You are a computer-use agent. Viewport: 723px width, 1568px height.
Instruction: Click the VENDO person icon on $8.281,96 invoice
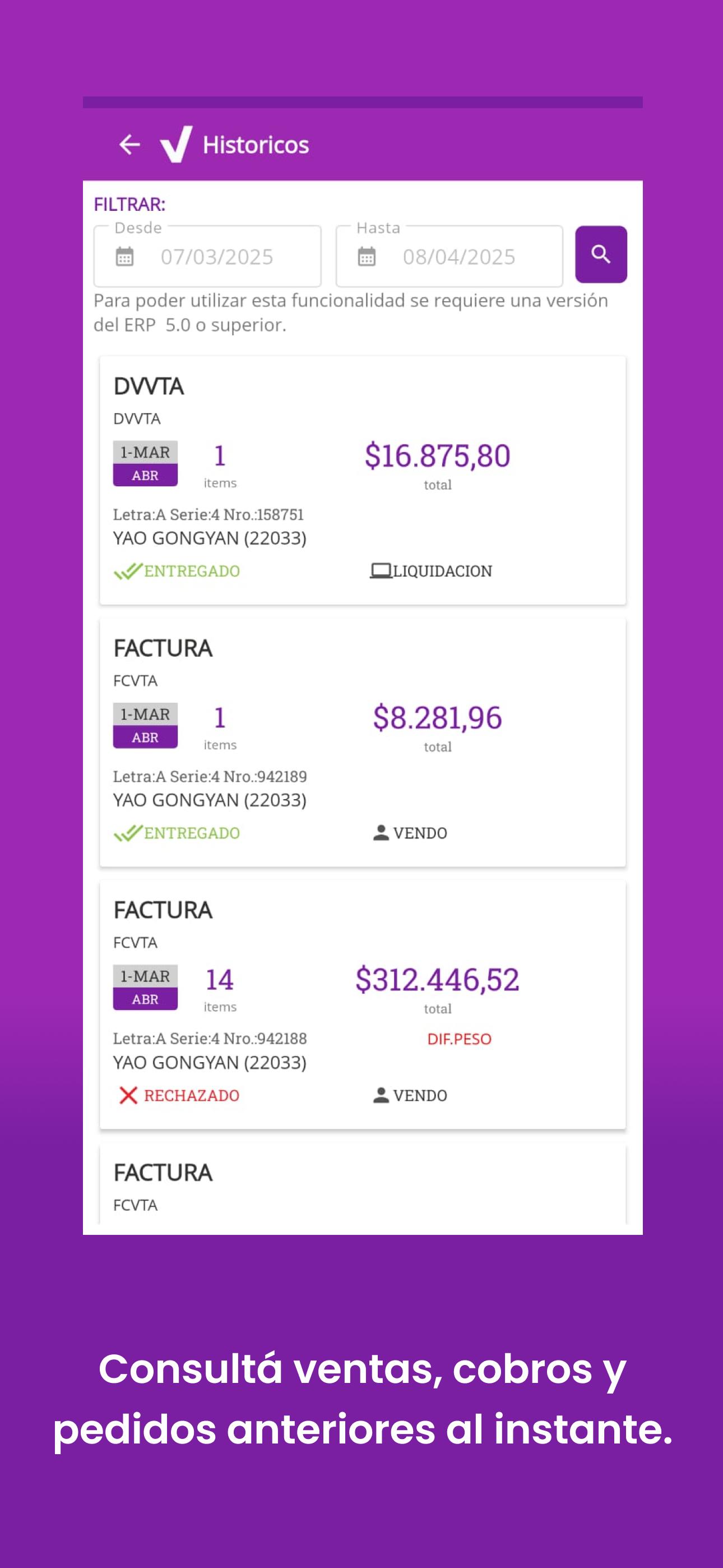pos(381,833)
